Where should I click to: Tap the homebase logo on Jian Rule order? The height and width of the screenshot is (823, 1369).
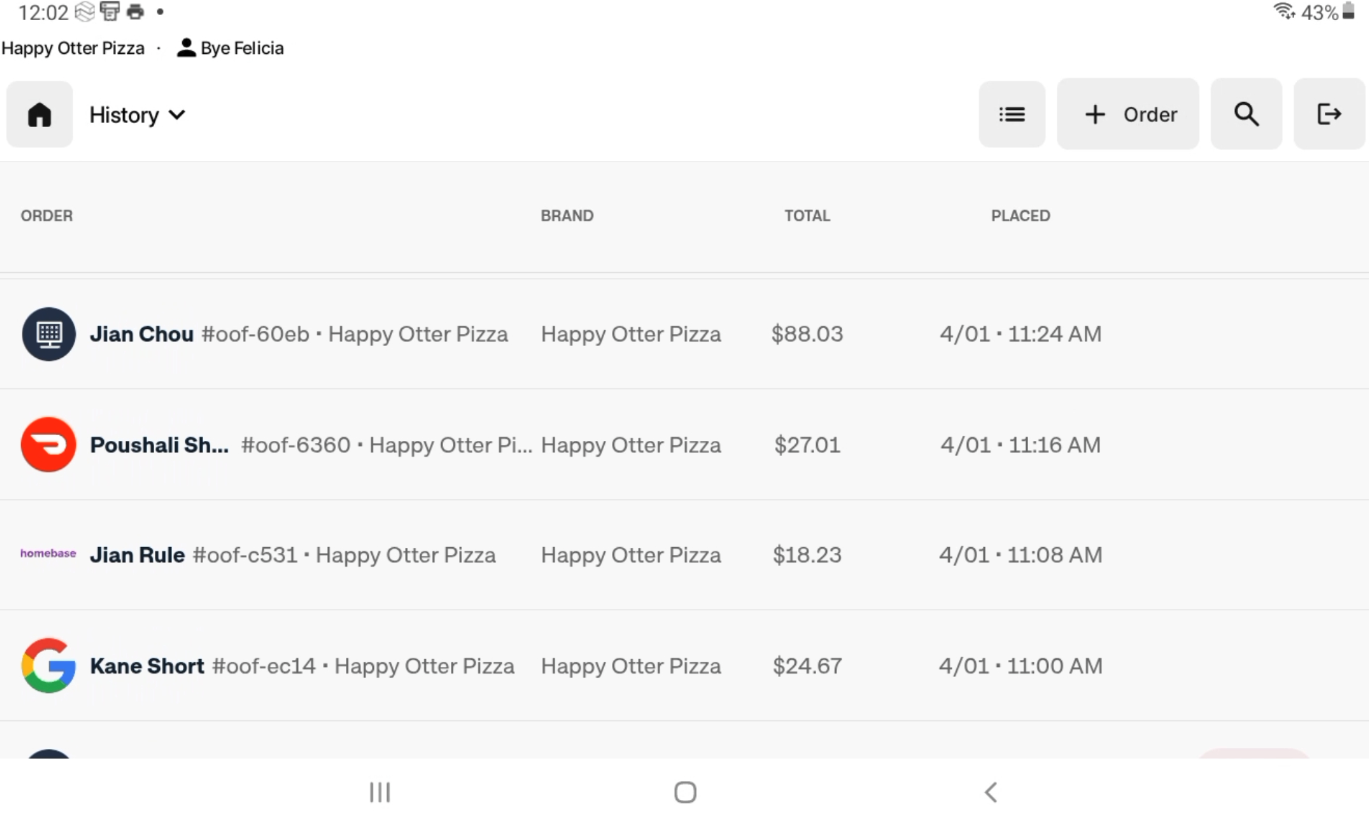pyautogui.click(x=48, y=554)
